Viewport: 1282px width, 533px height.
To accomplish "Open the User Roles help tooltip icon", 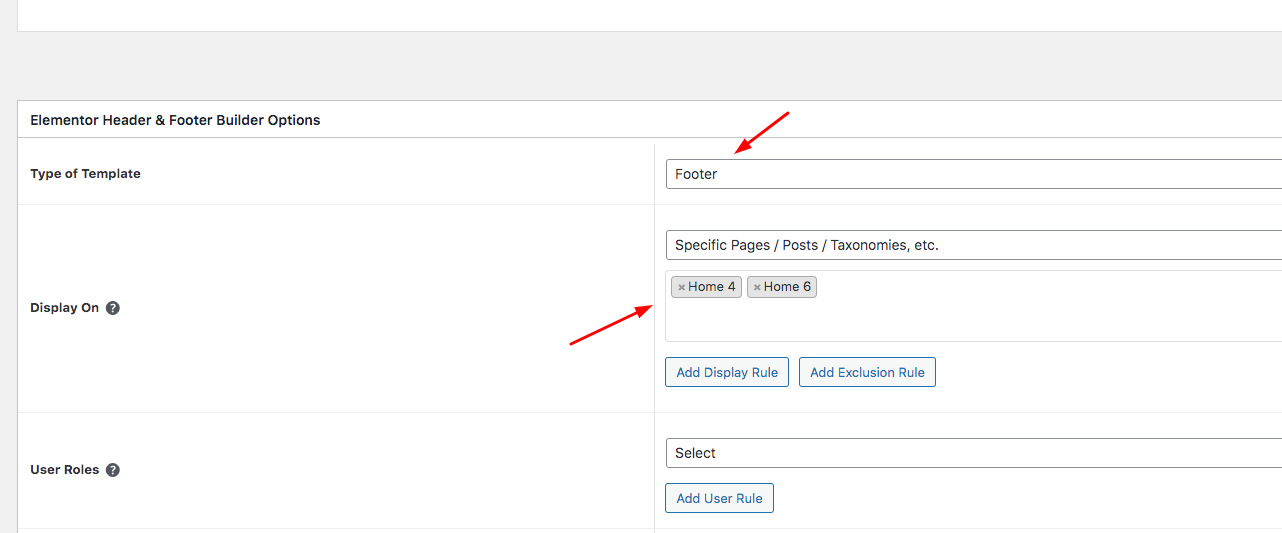I will coord(113,470).
